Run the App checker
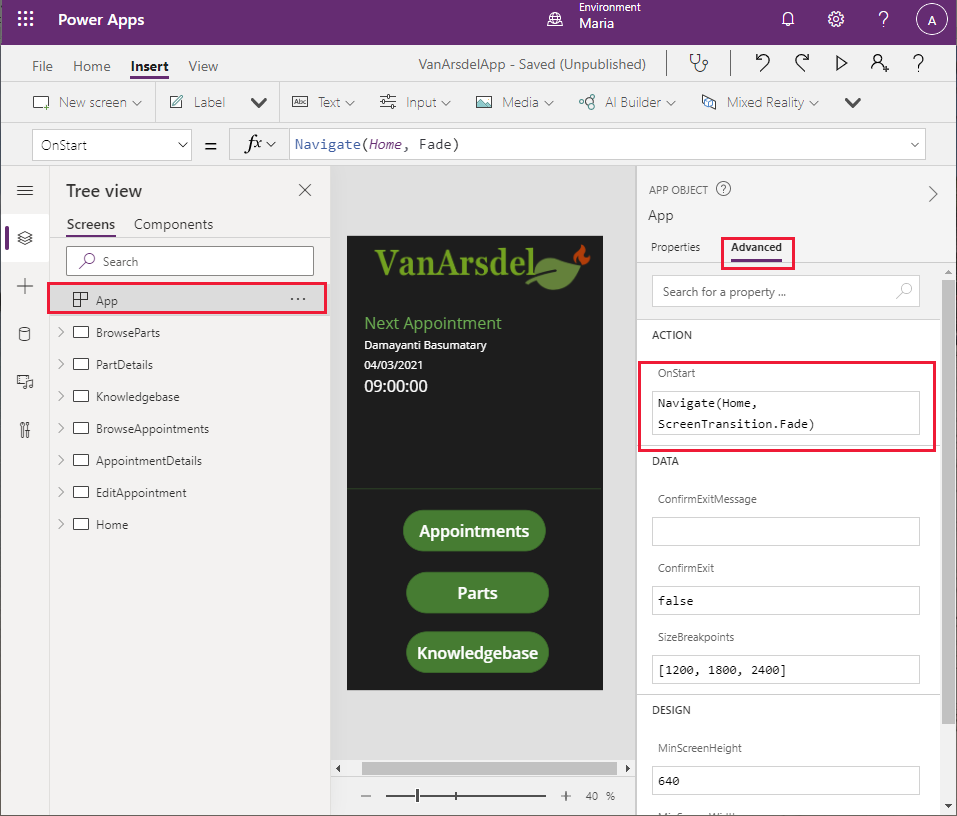Screen dimensions: 957x816 [699, 63]
